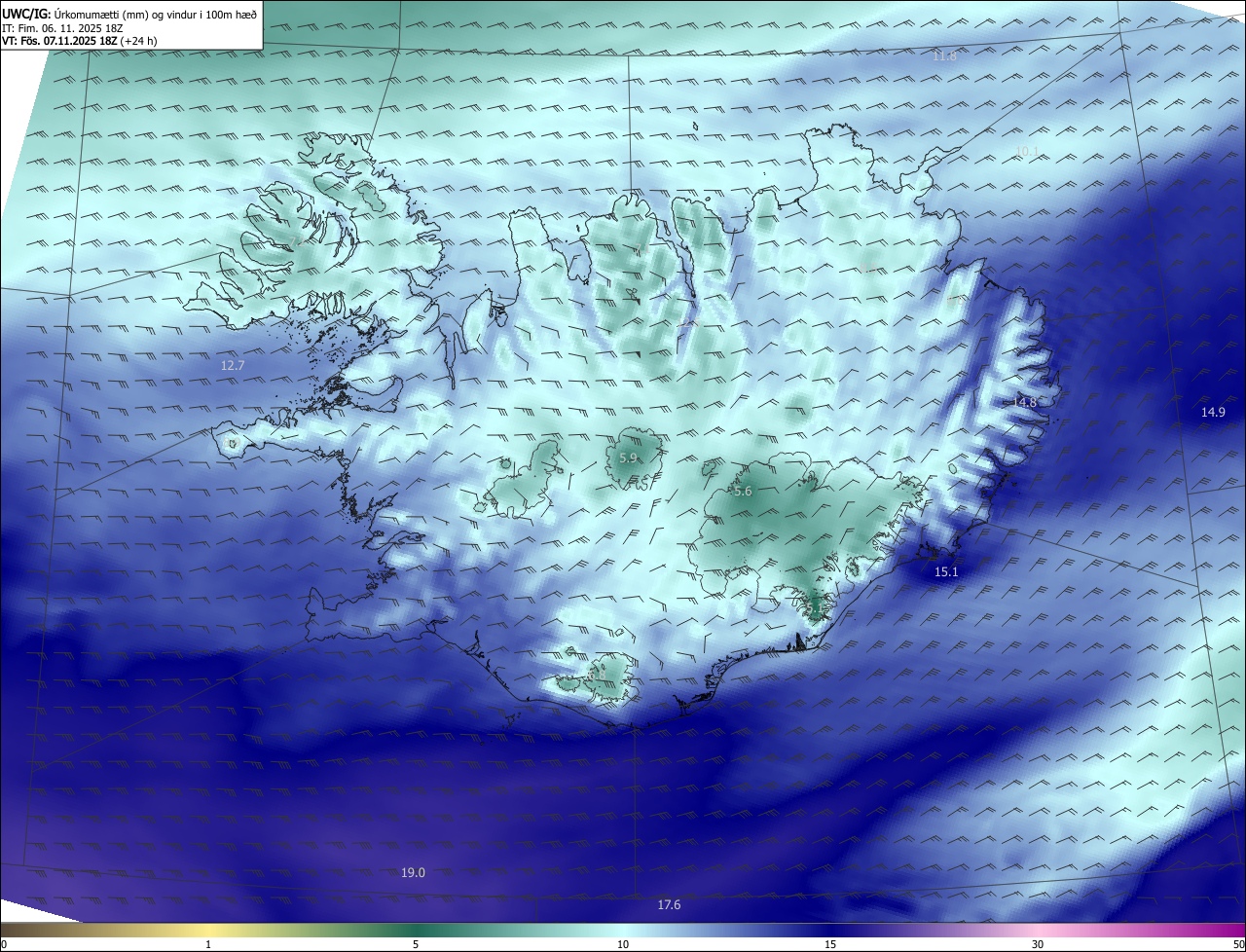Screen dimensions: 1246x952
Task: Click the colour scale tick label 1
Action: 208,945
